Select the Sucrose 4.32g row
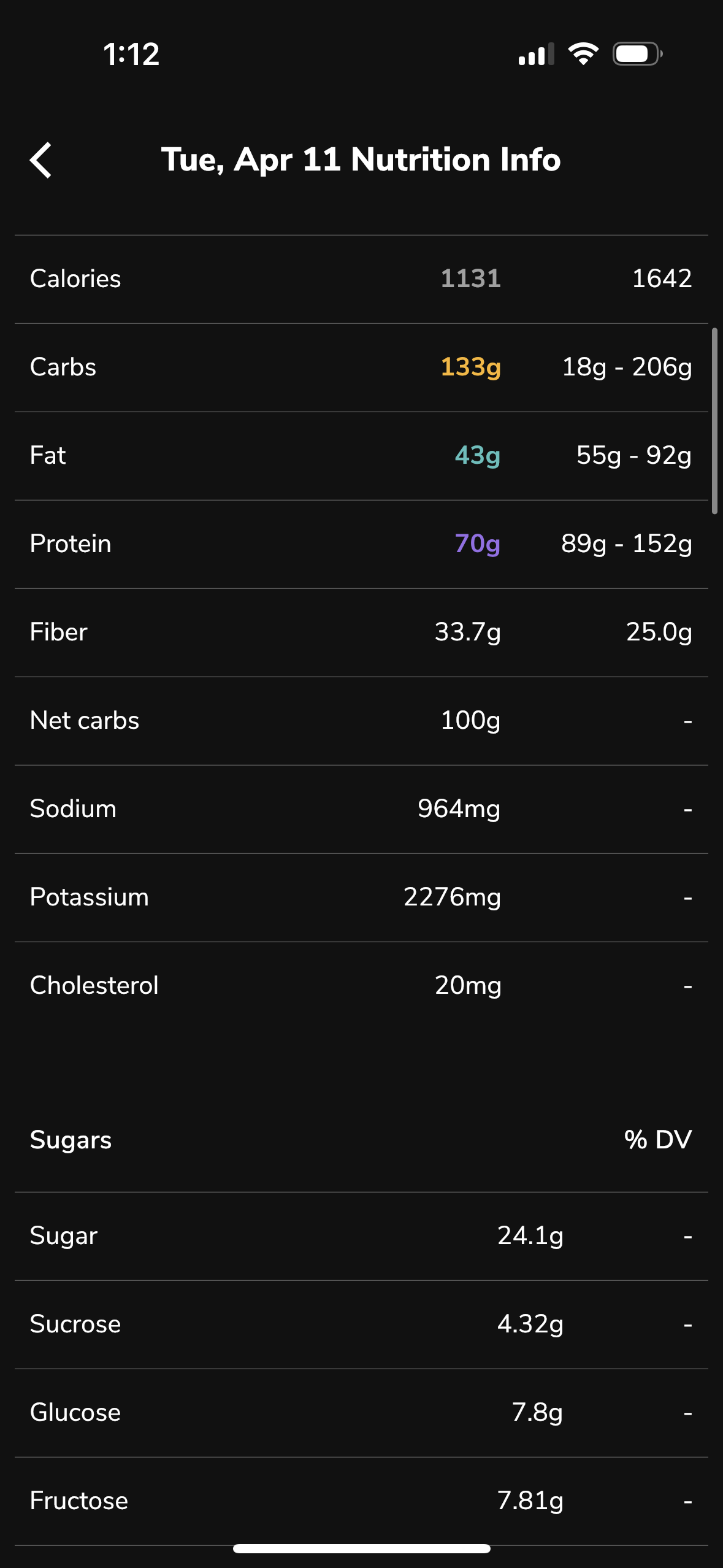The image size is (723, 1568). tap(361, 1324)
